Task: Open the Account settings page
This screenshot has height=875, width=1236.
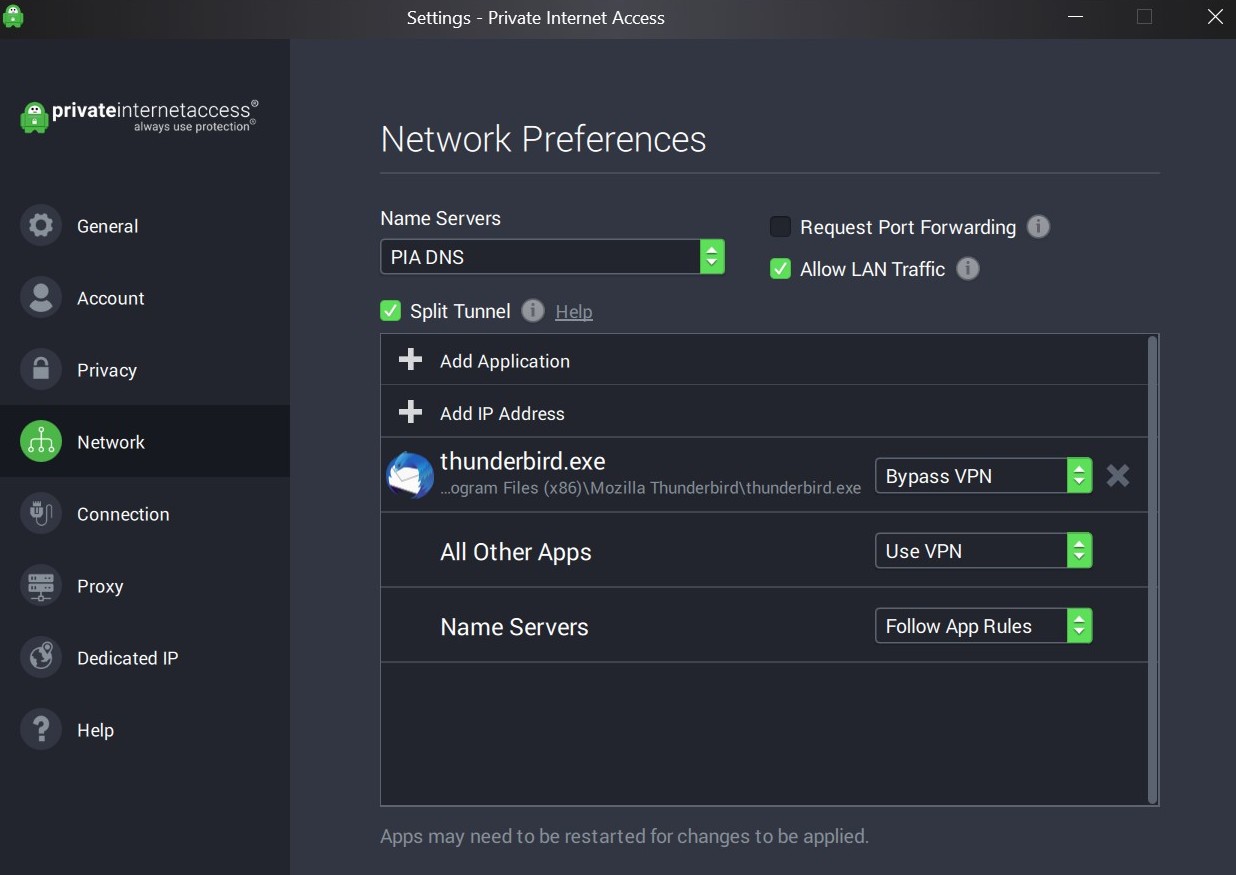Action: (110, 298)
